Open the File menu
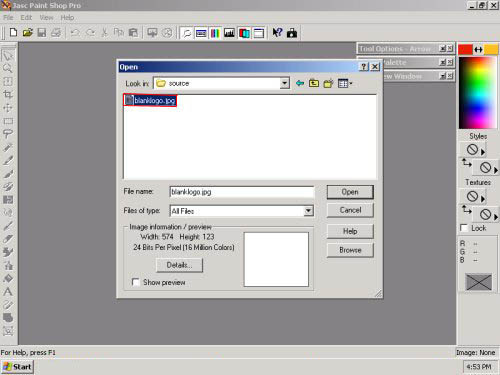Screen dimensions: 500x375 coord(8,17)
